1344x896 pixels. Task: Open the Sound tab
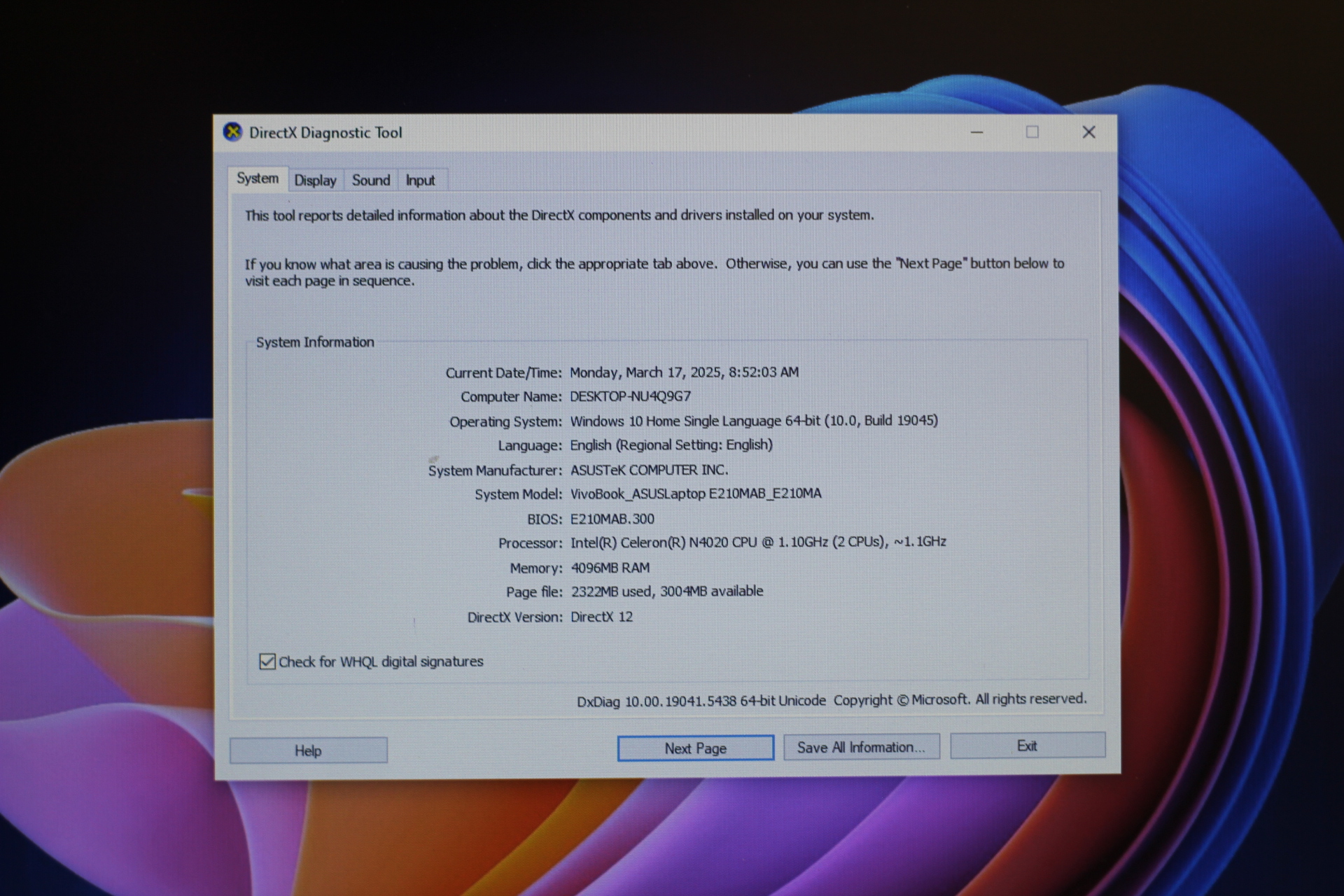[370, 181]
